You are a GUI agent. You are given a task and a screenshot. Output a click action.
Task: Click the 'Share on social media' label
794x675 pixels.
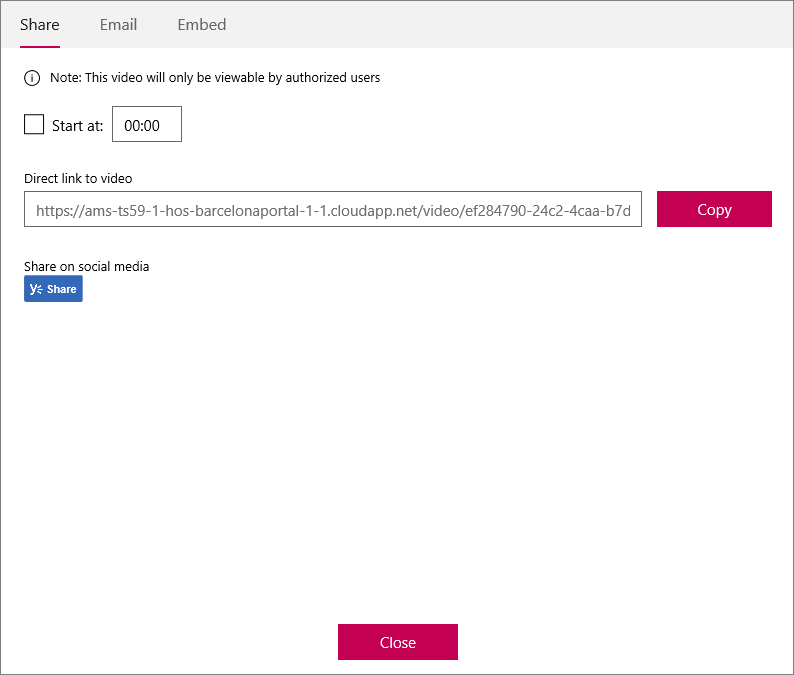pyautogui.click(x=87, y=266)
